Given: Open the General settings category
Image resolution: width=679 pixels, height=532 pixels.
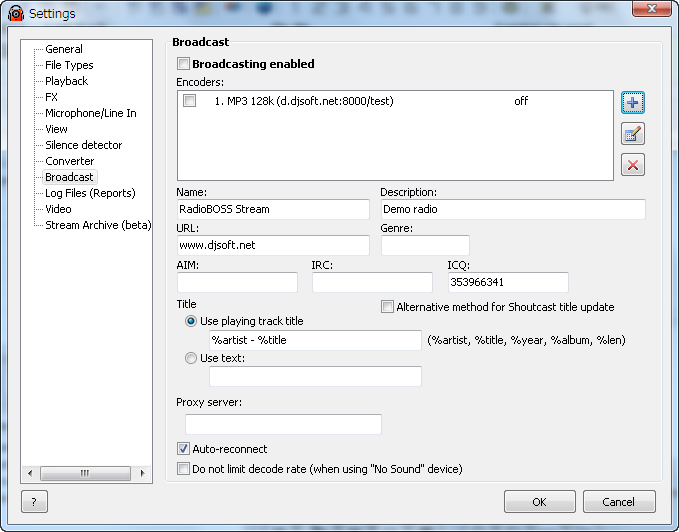Looking at the screenshot, I should [64, 49].
